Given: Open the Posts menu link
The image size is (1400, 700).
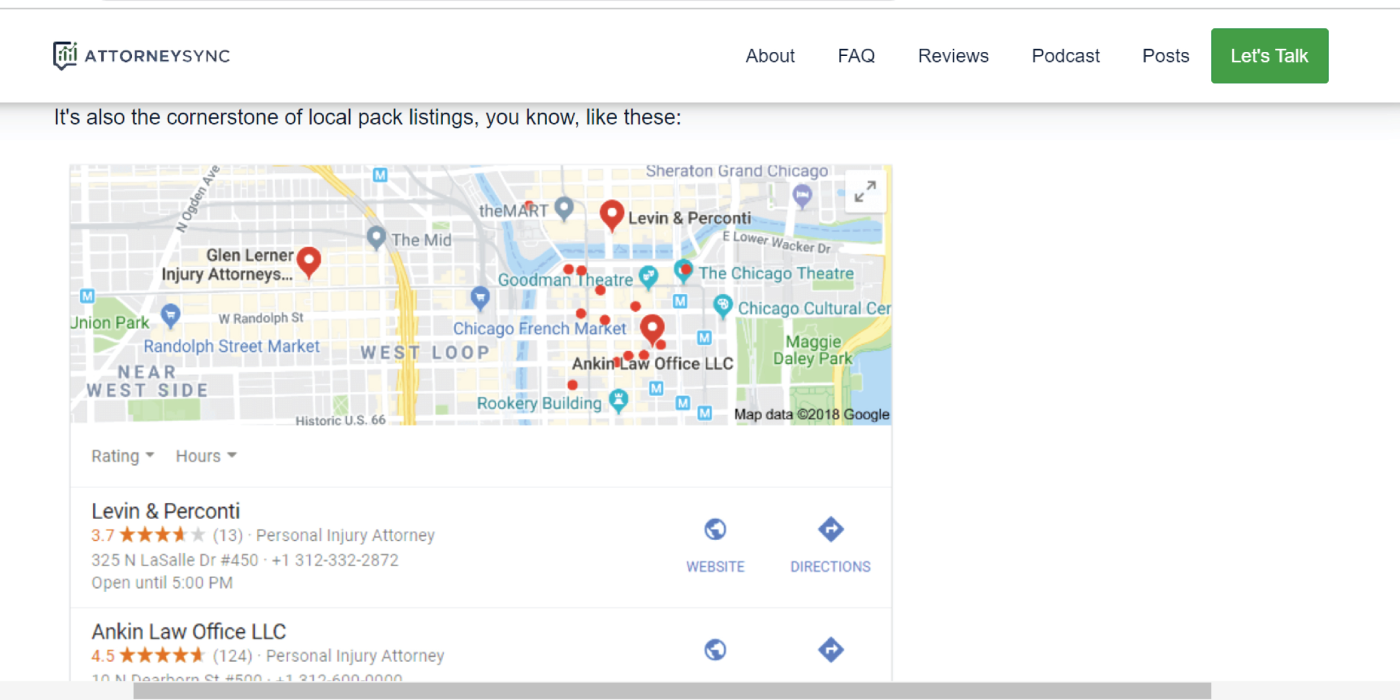Looking at the screenshot, I should [1166, 56].
